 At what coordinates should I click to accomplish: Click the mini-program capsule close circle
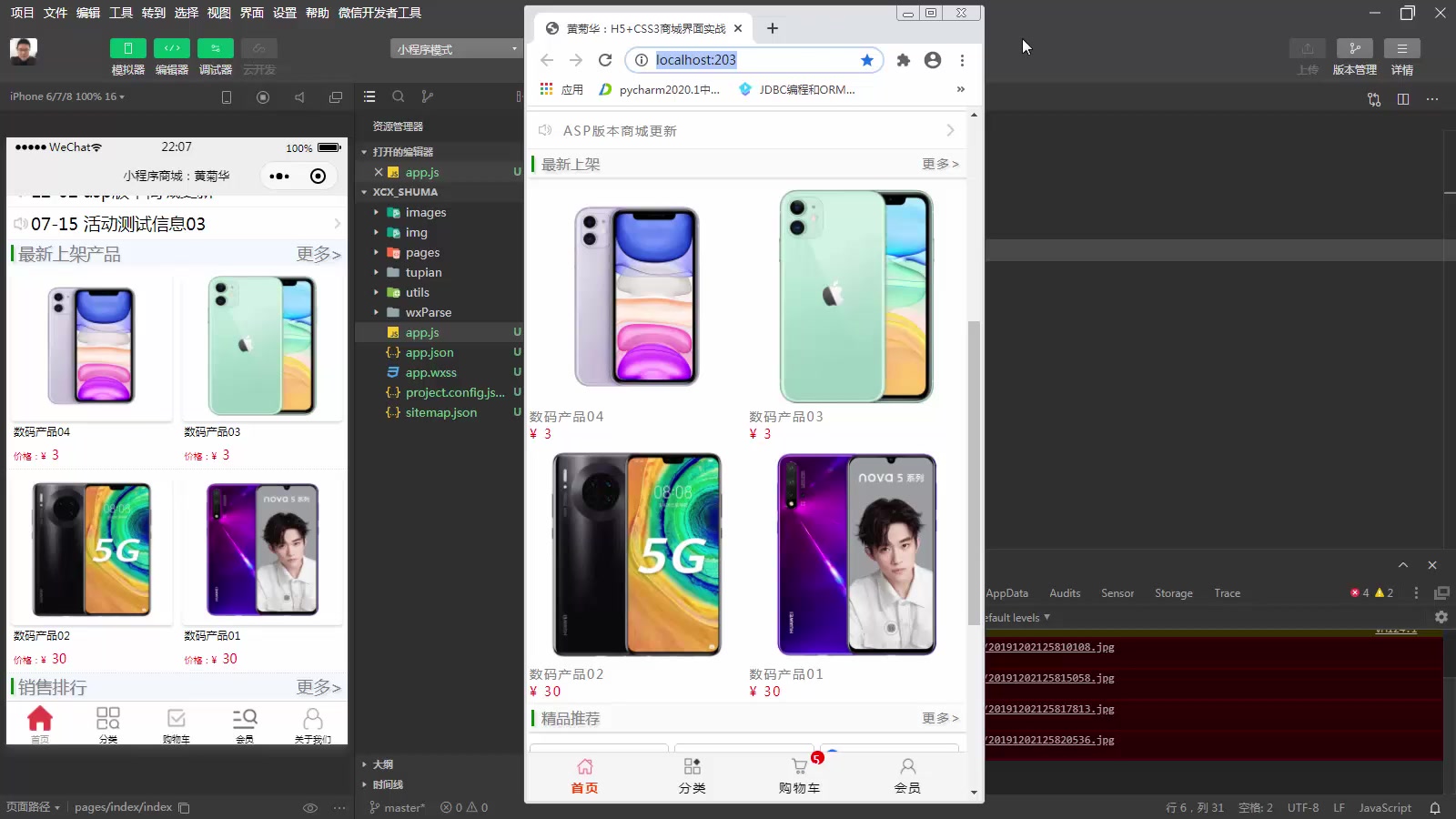pos(318,177)
